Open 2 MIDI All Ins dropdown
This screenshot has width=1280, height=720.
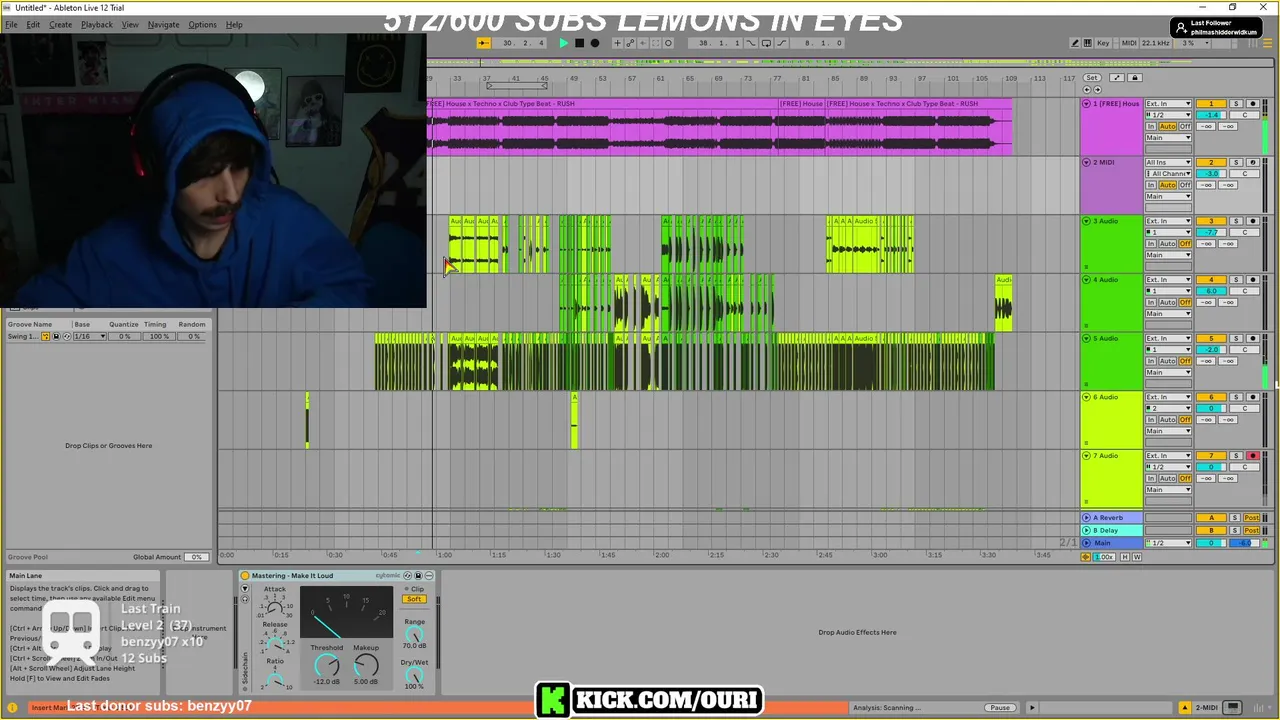1168,162
